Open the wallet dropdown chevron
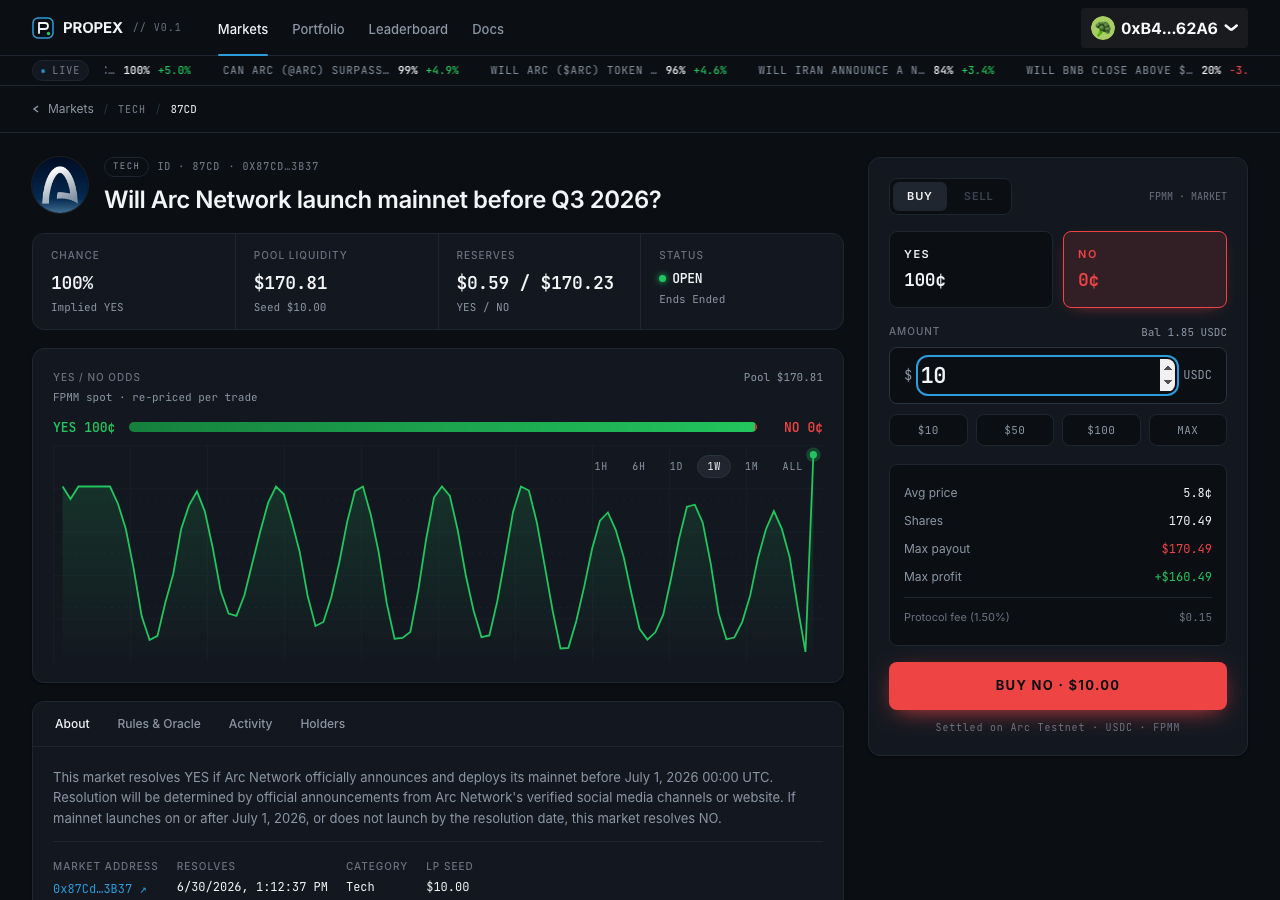The image size is (1280, 900). click(1231, 28)
